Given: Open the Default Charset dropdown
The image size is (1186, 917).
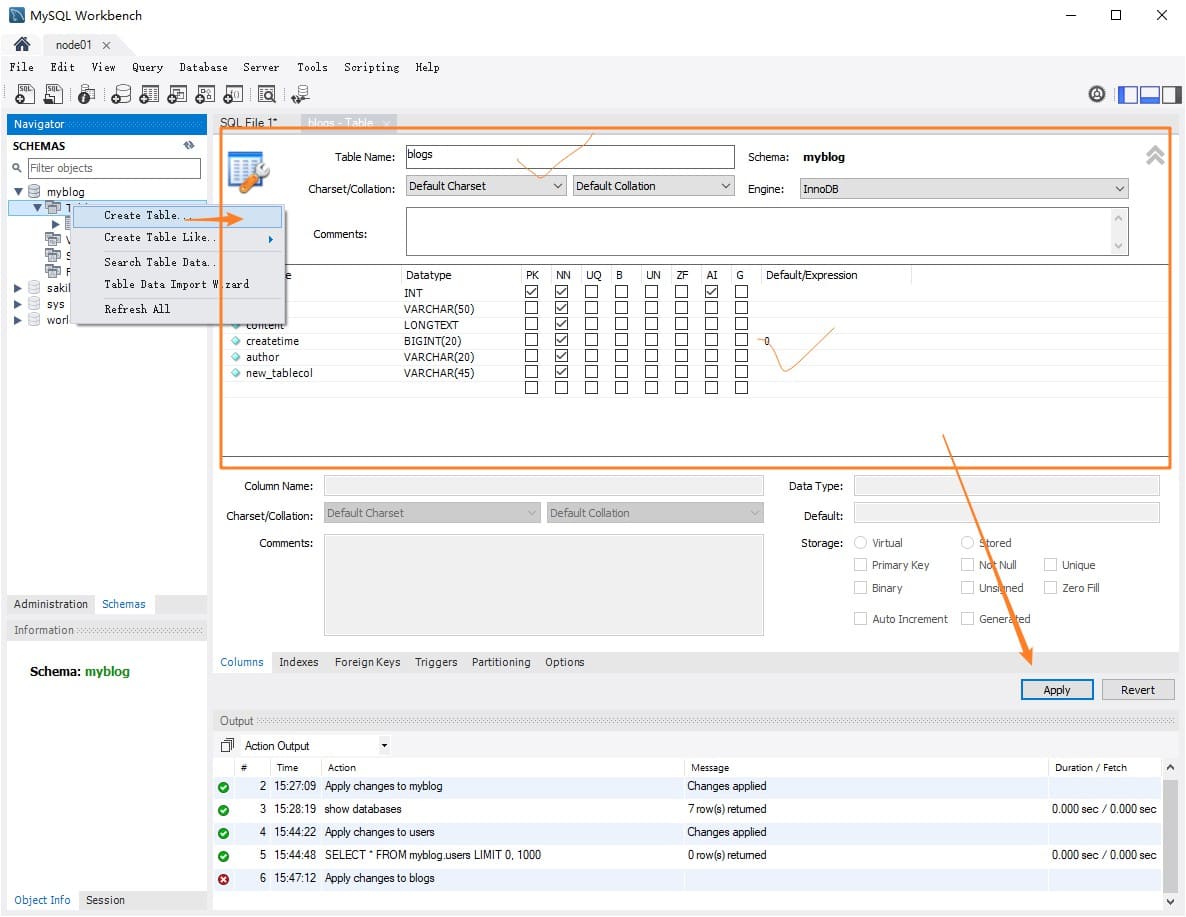Looking at the screenshot, I should 486,186.
